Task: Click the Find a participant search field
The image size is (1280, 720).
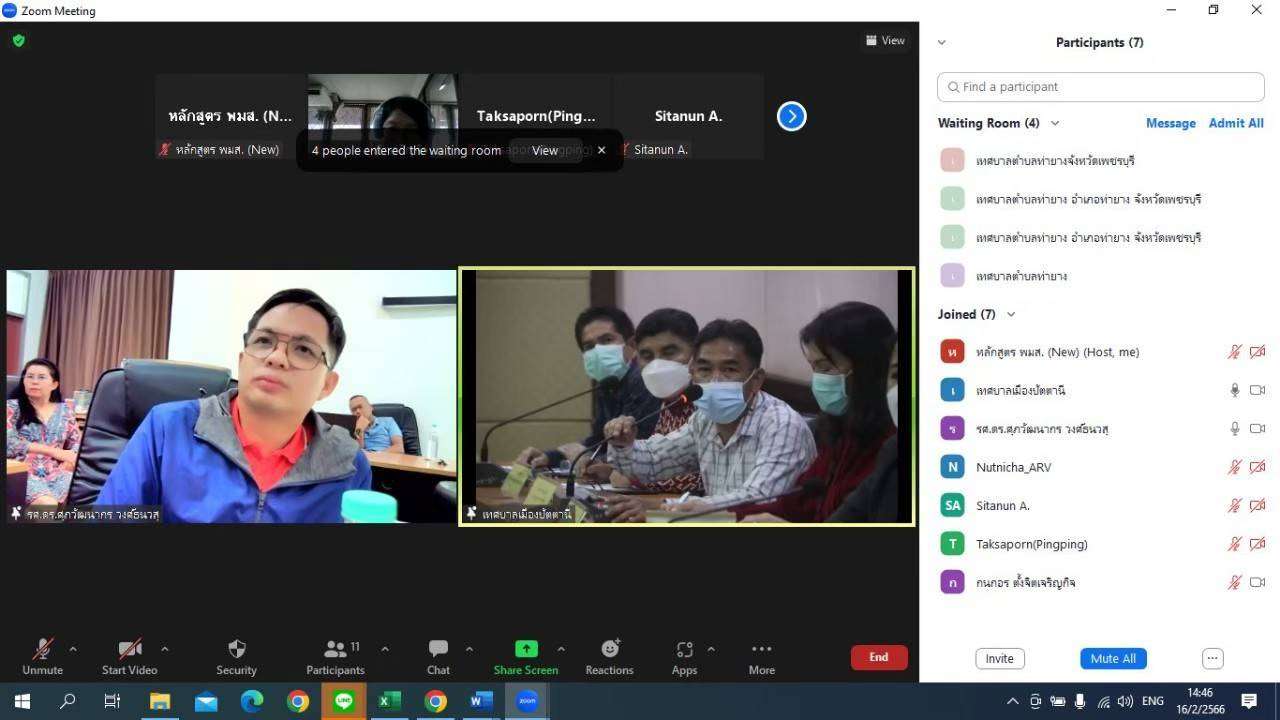Action: pos(1100,87)
